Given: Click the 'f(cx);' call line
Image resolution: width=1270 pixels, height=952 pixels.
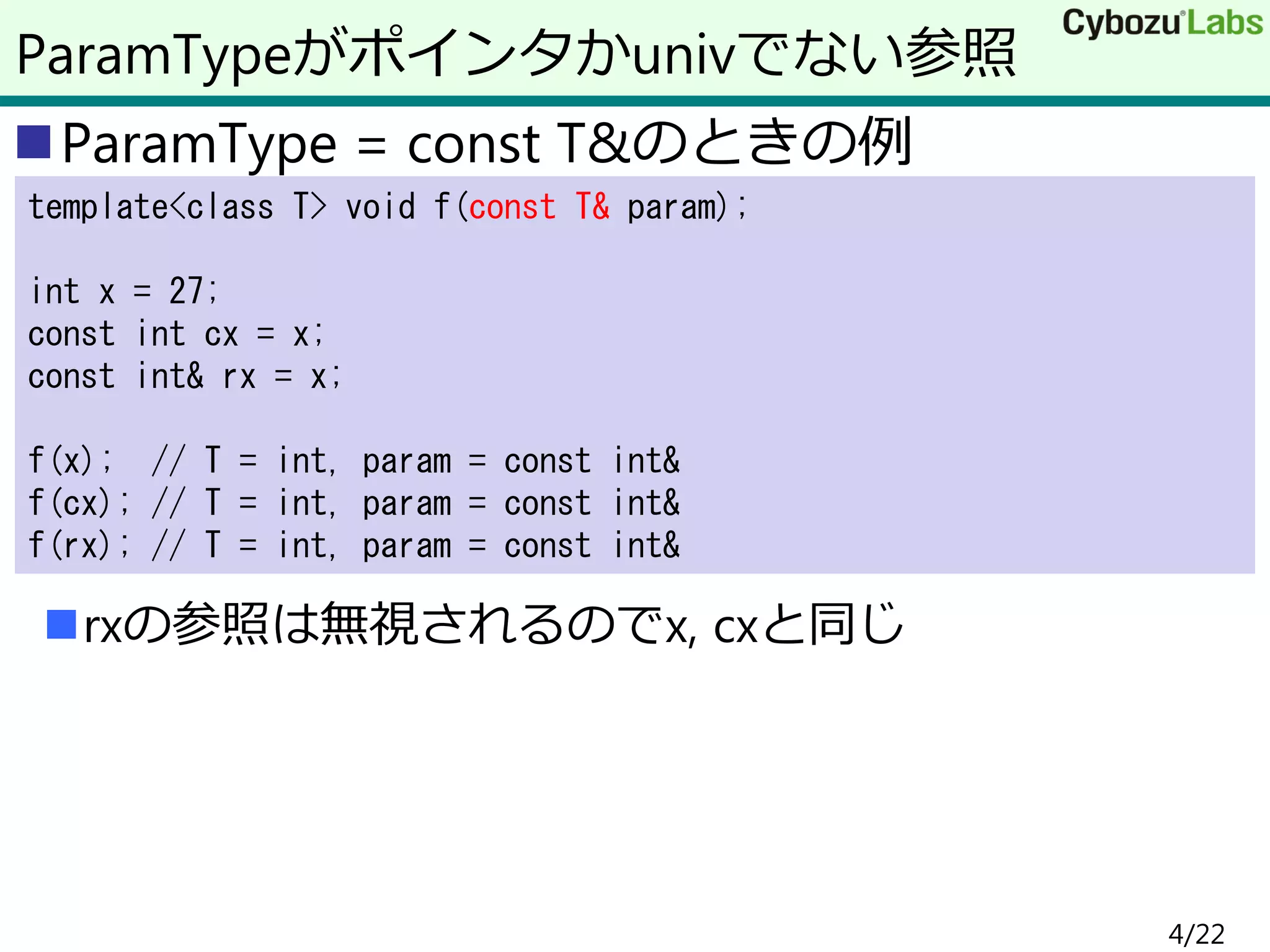Looking at the screenshot, I should coord(354,503).
